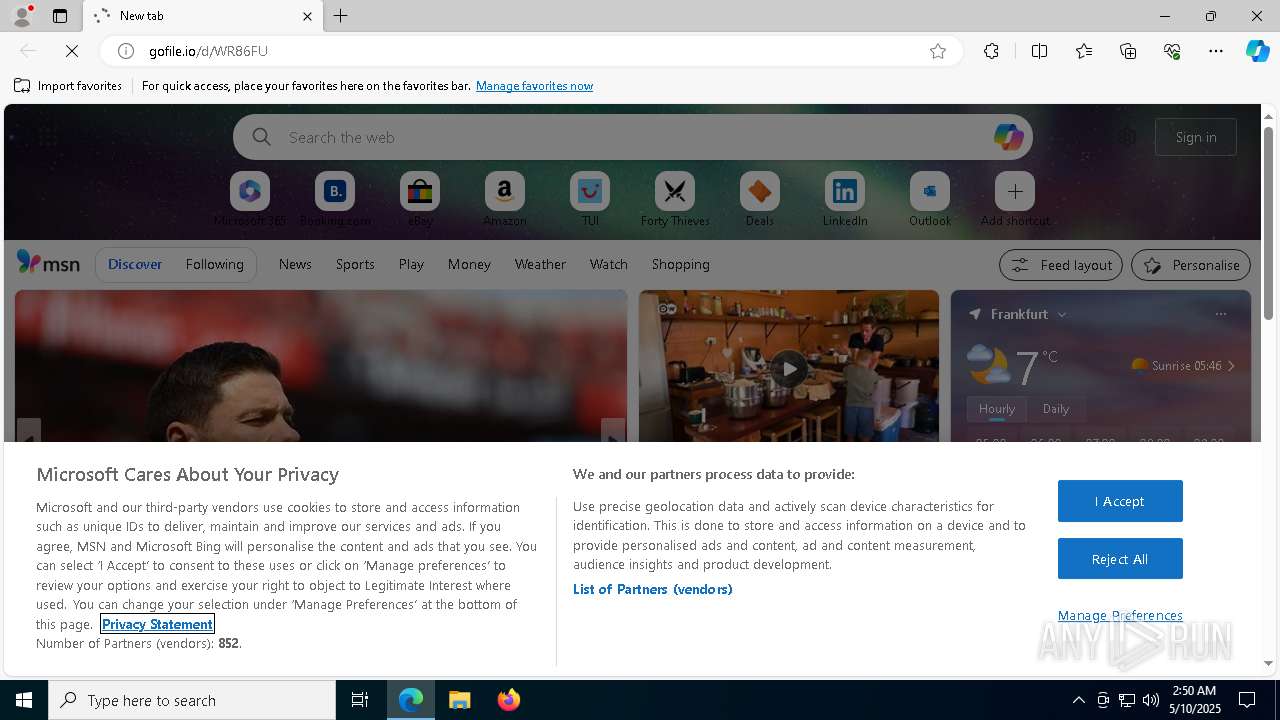Open the News menu item
1280x720 pixels.
click(295, 264)
